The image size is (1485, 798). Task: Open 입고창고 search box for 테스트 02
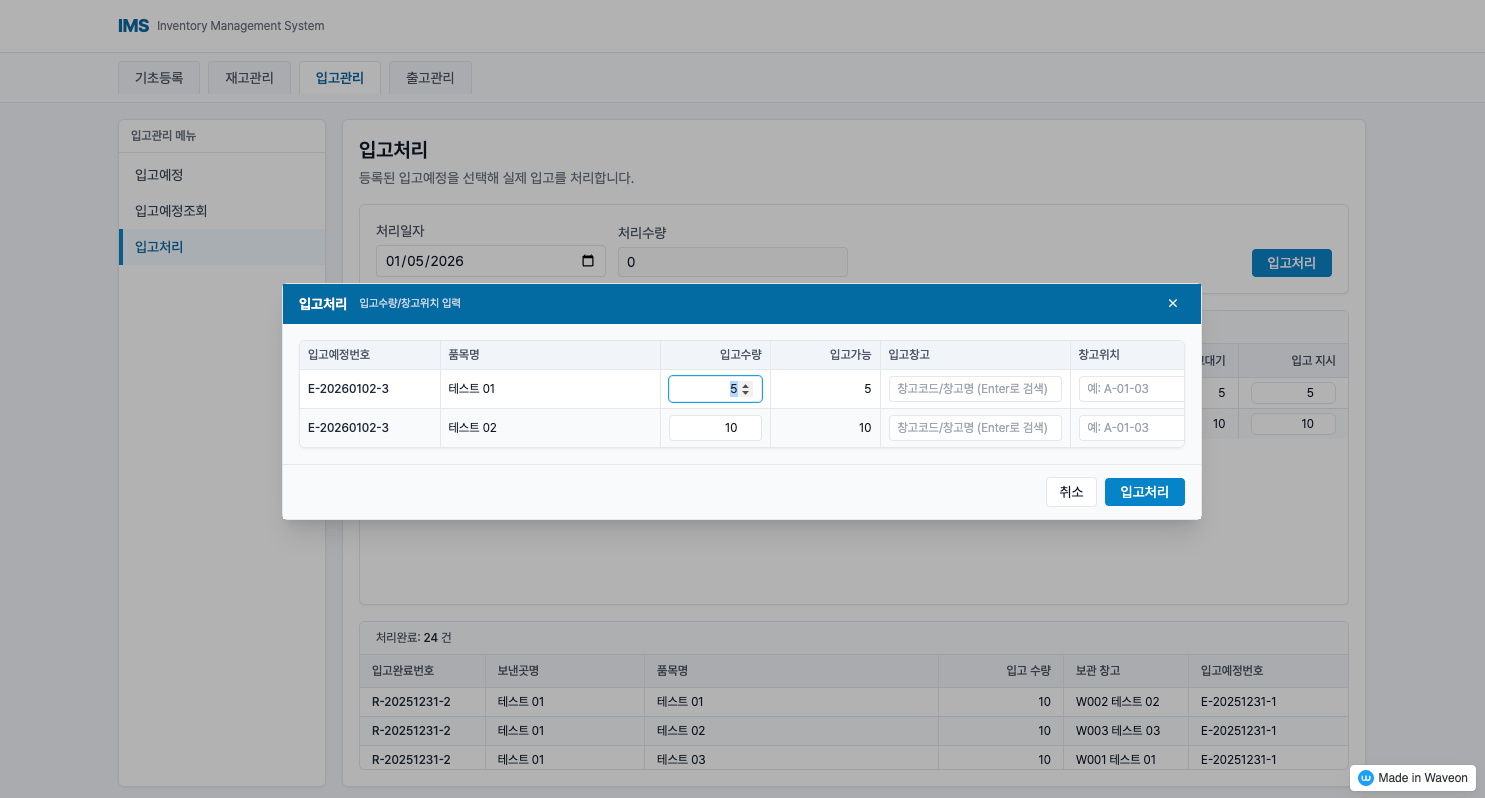coord(975,428)
